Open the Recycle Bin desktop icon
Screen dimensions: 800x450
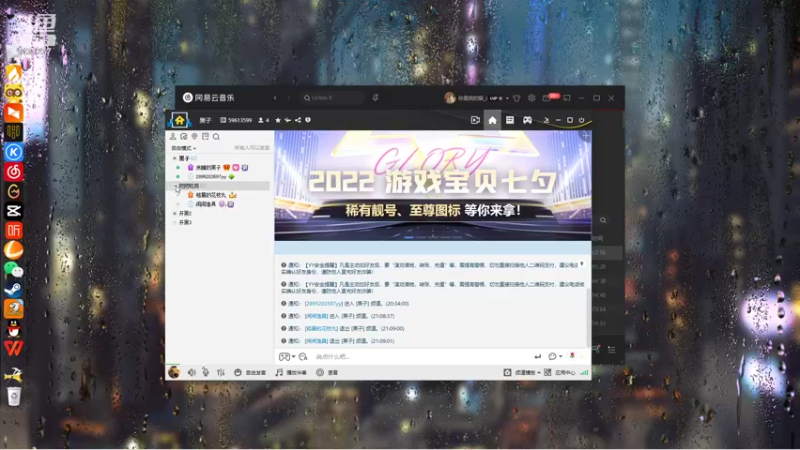[x=14, y=396]
